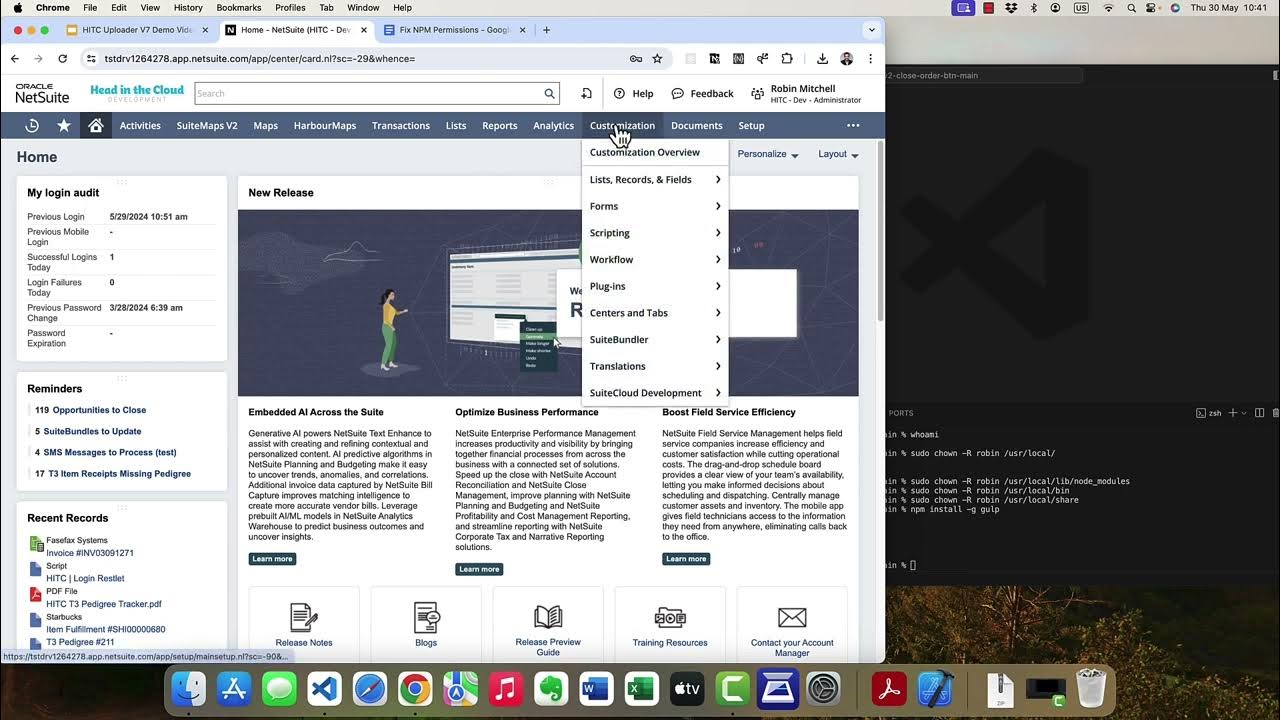1280x720 pixels.
Task: Open the Blogs icon
Action: point(426,617)
